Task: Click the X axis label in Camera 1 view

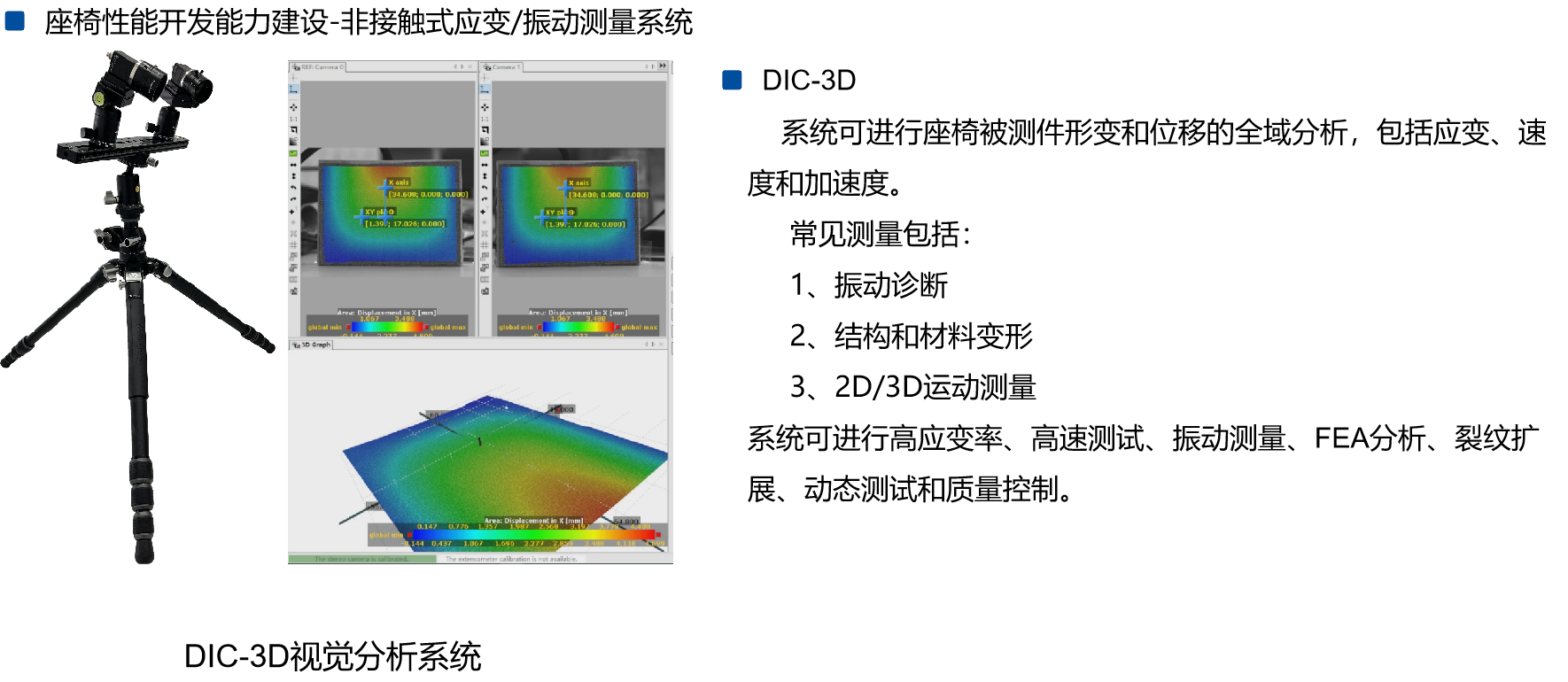Action: (x=579, y=182)
